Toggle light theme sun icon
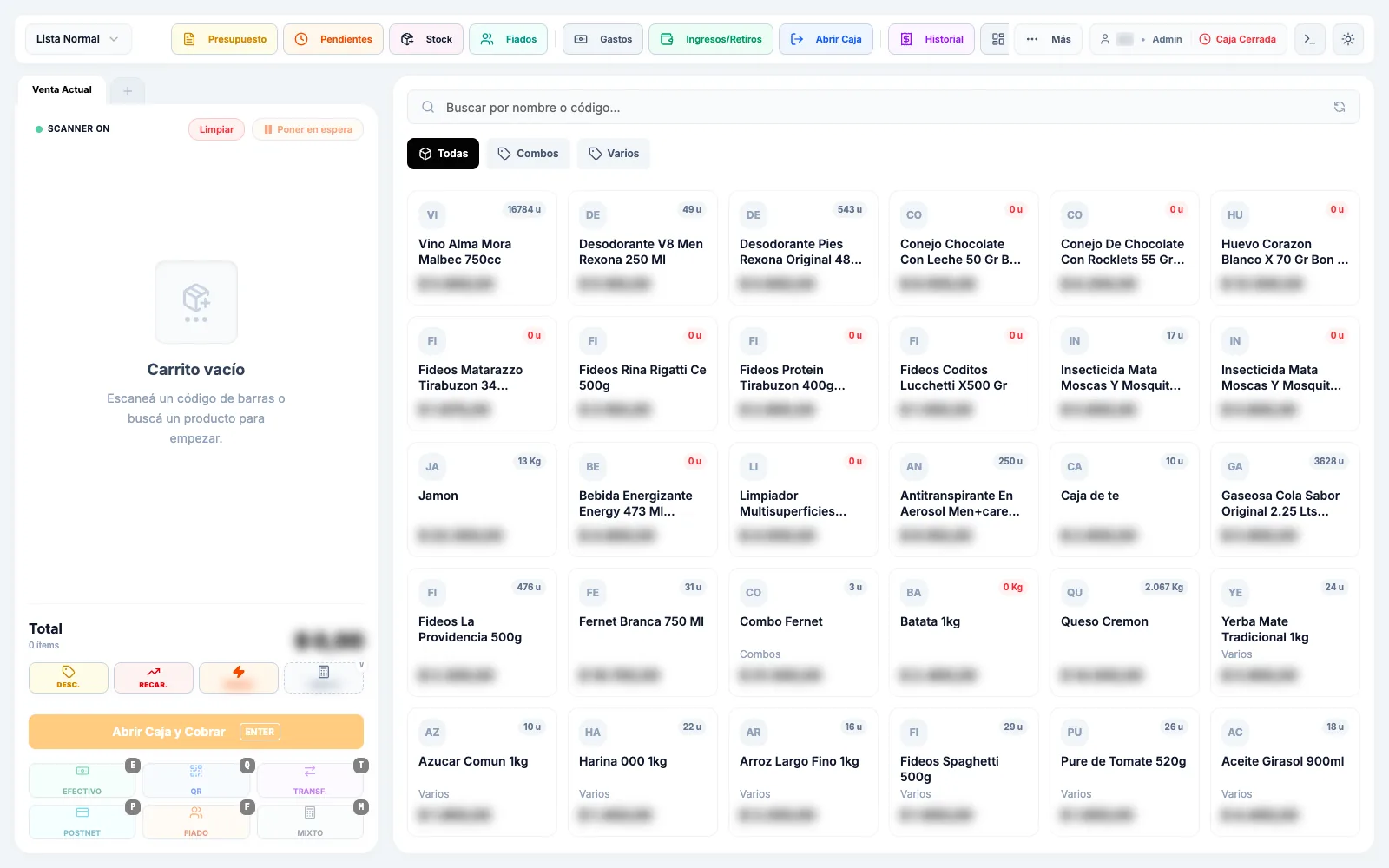 [1348, 39]
